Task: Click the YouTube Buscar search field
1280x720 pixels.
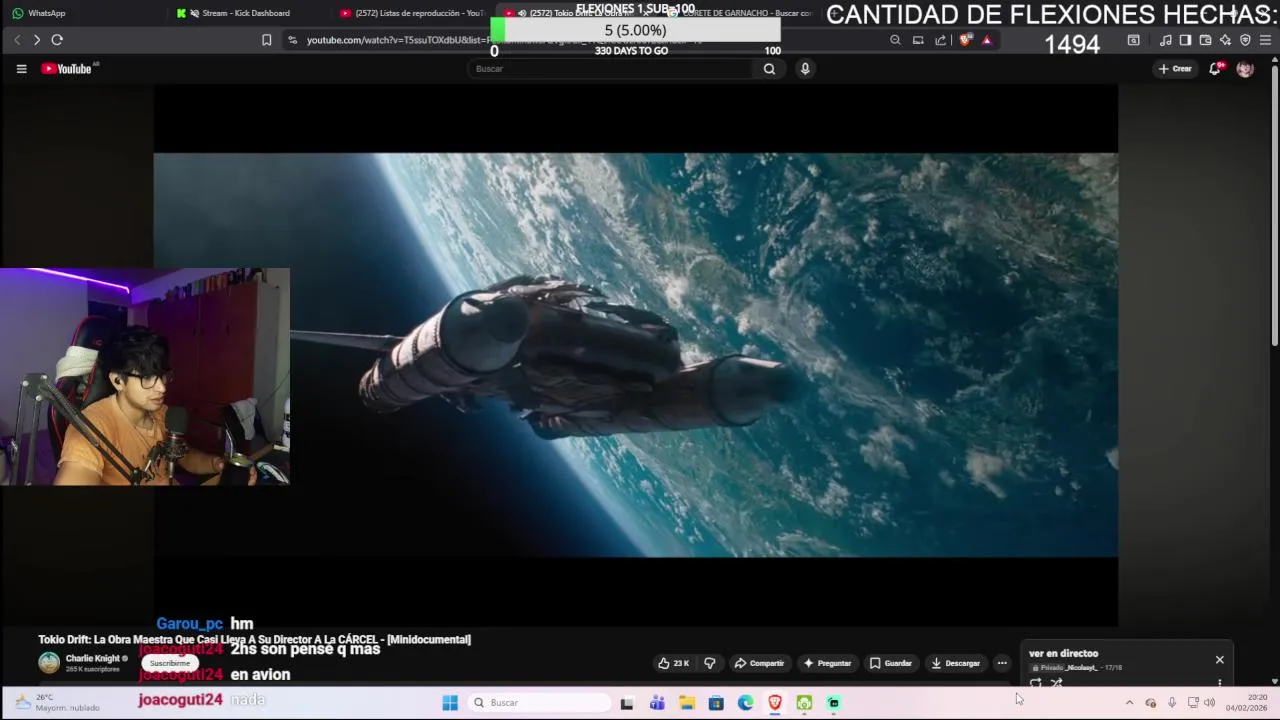Action: [x=610, y=69]
